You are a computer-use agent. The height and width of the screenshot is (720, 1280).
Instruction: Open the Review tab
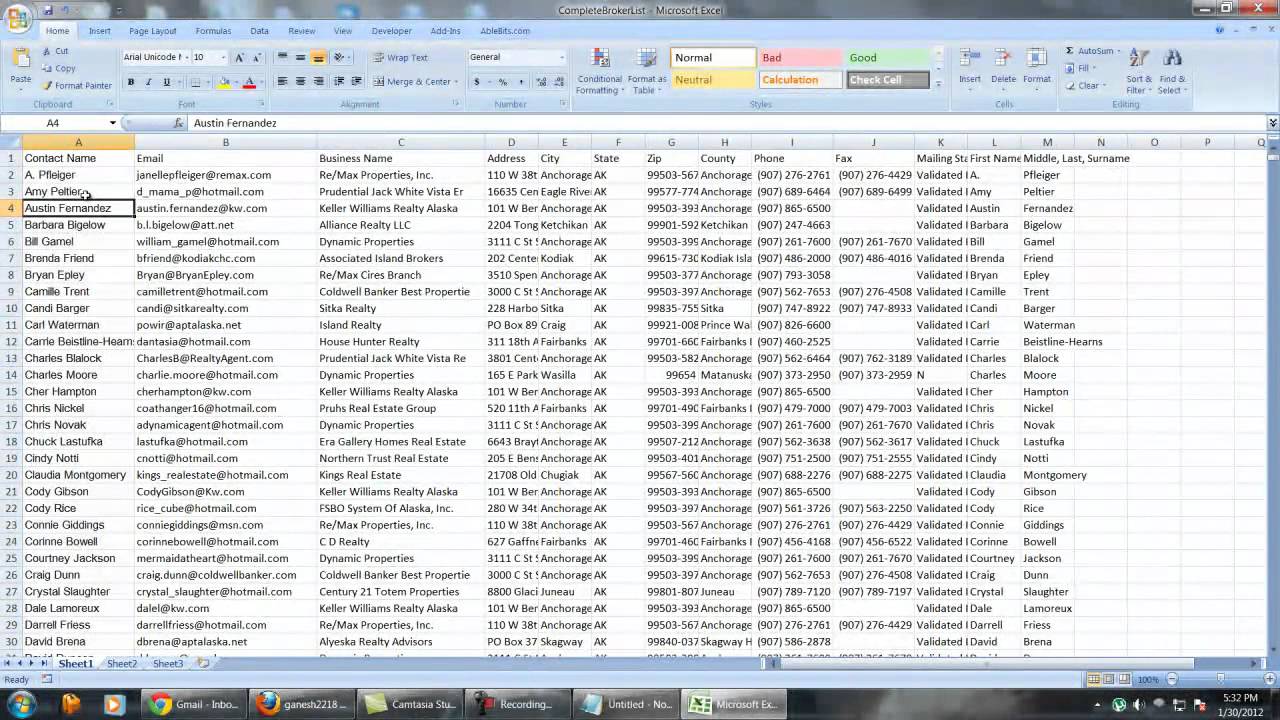point(301,31)
